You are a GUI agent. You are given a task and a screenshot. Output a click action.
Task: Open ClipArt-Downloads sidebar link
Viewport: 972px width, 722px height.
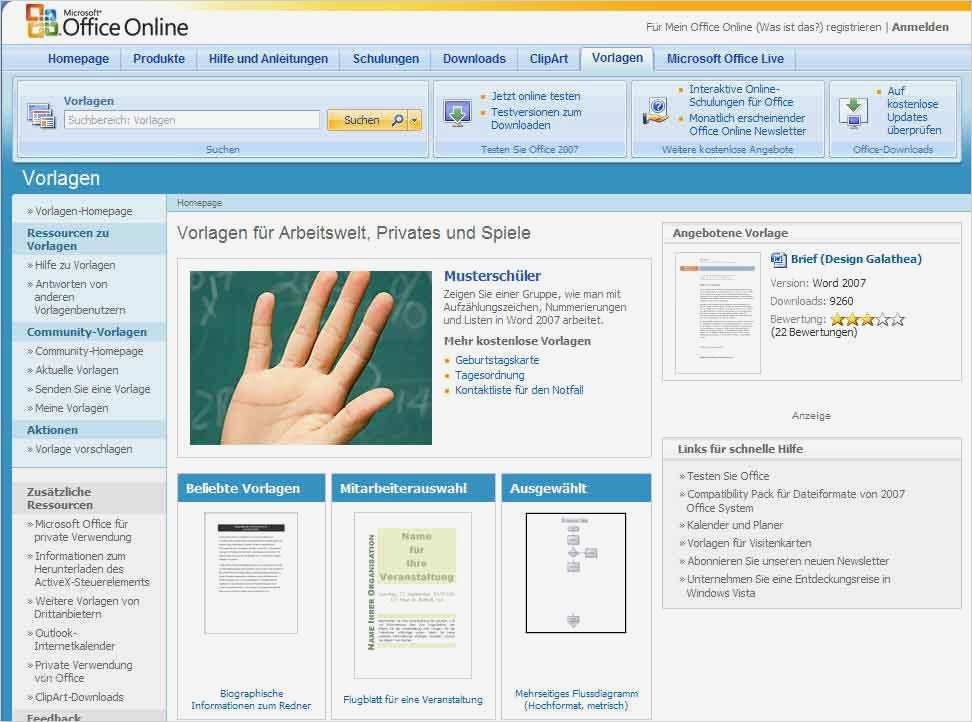pos(79,697)
